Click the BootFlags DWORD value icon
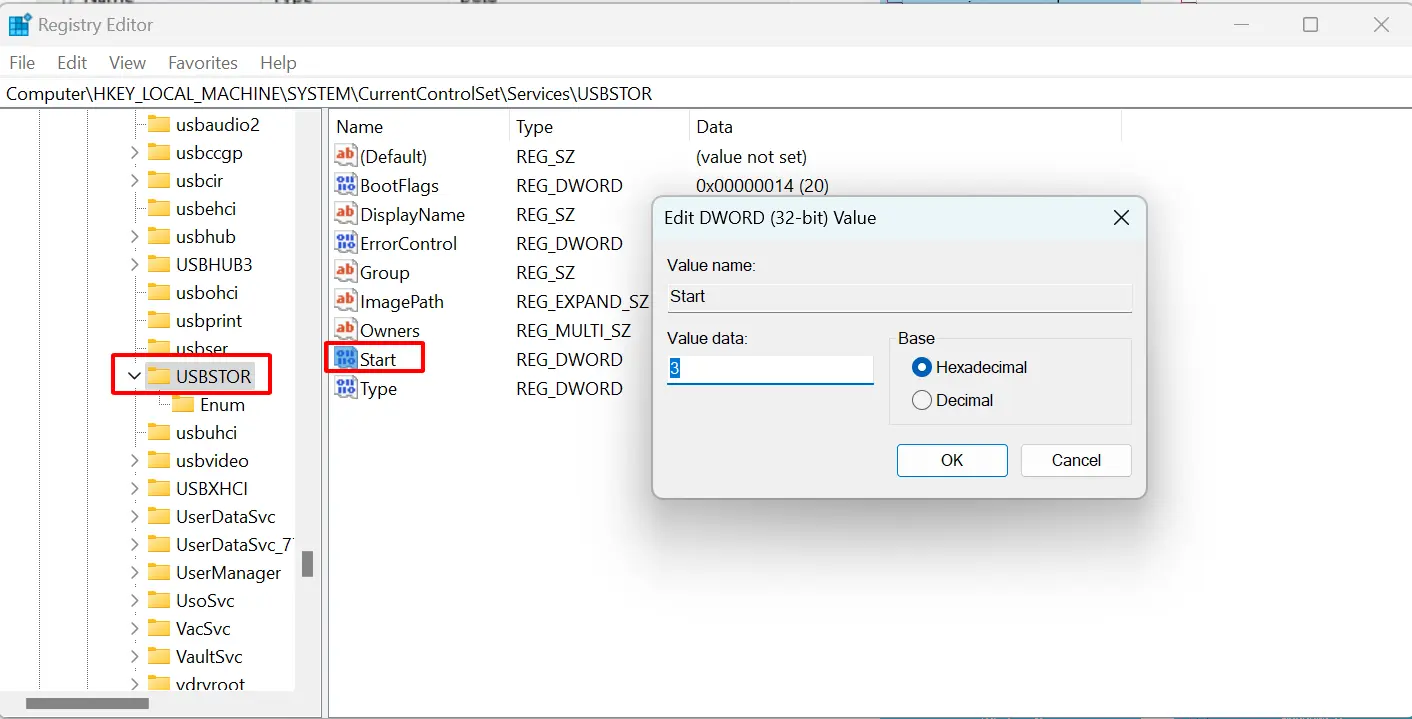The image size is (1412, 719). tap(345, 185)
